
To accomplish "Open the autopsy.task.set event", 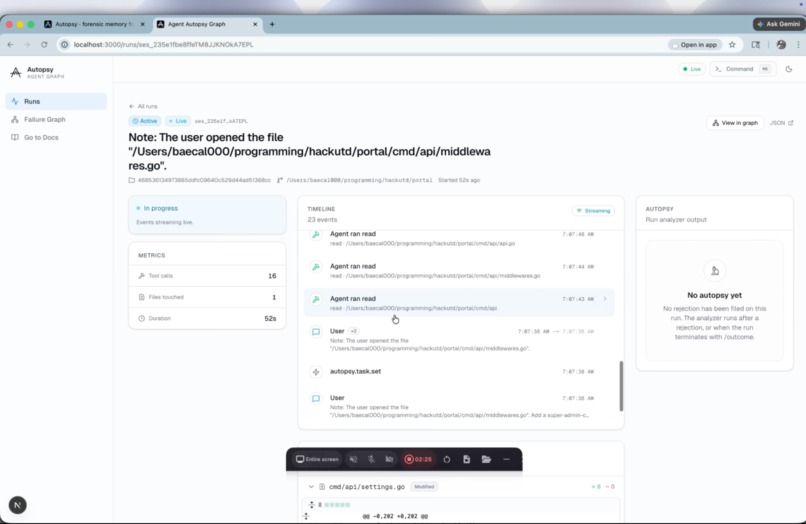I will point(459,371).
